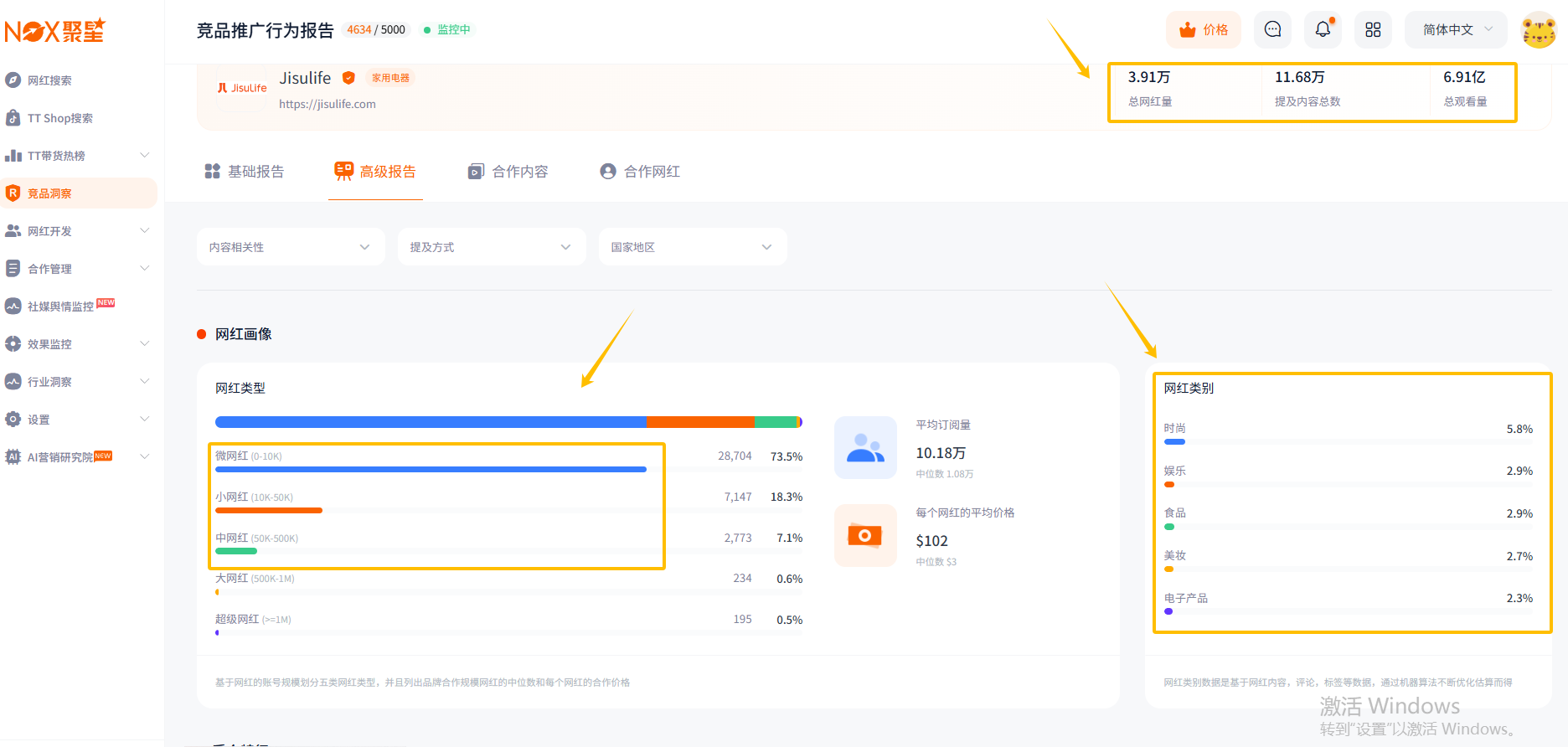Expand the 内容相关性 dropdown
Image resolution: width=1568 pixels, height=747 pixels.
291,247
